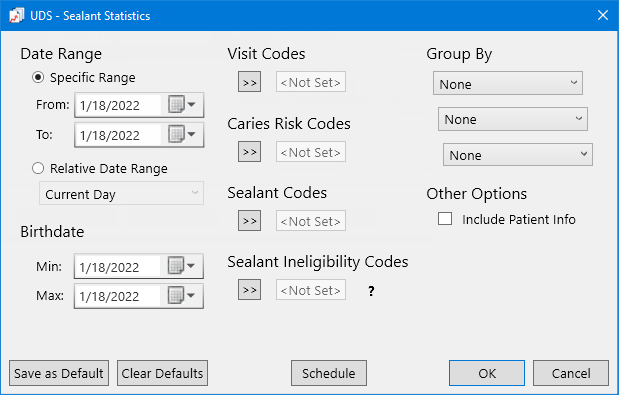619x395 pixels.
Task: Click the Save as Default button
Action: (59, 373)
